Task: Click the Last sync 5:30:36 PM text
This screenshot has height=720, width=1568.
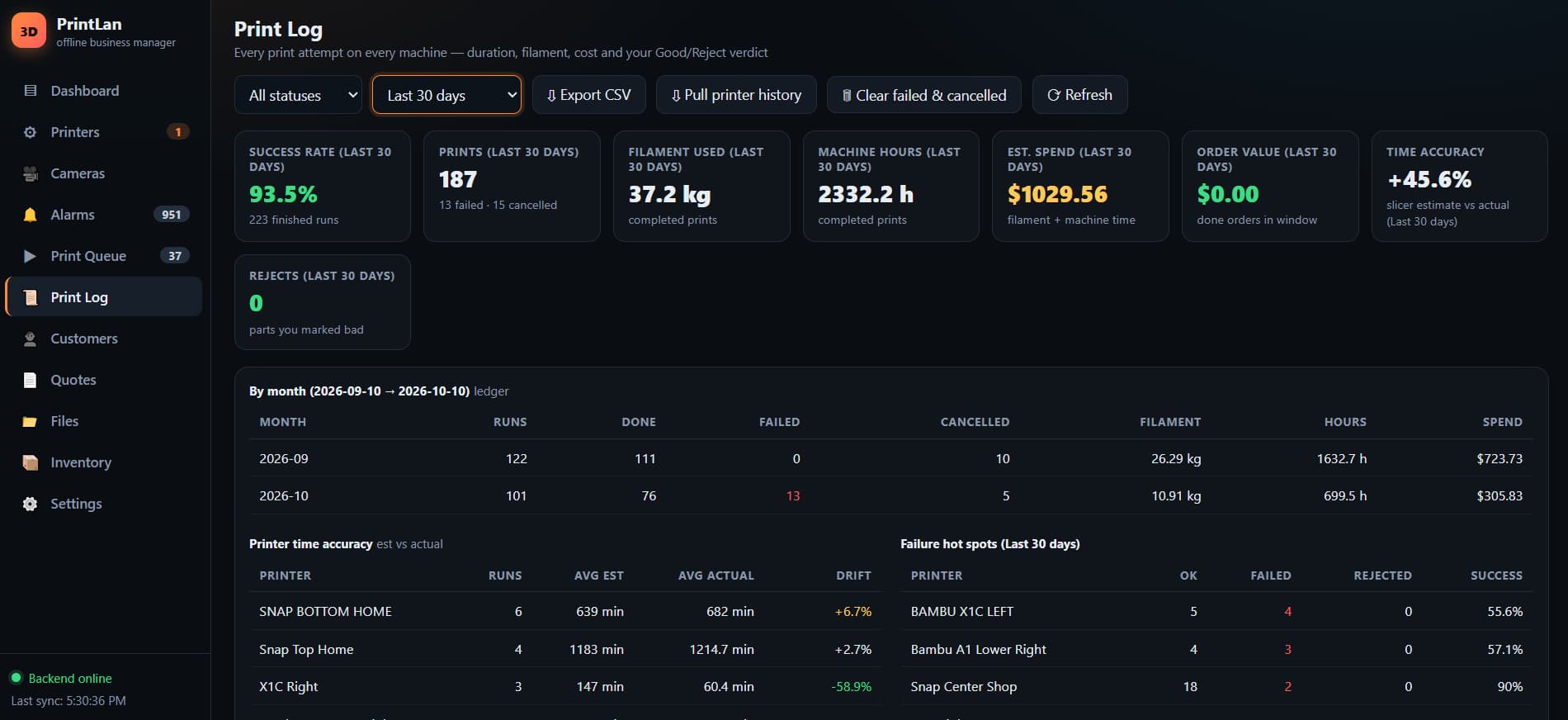Action: tap(68, 701)
